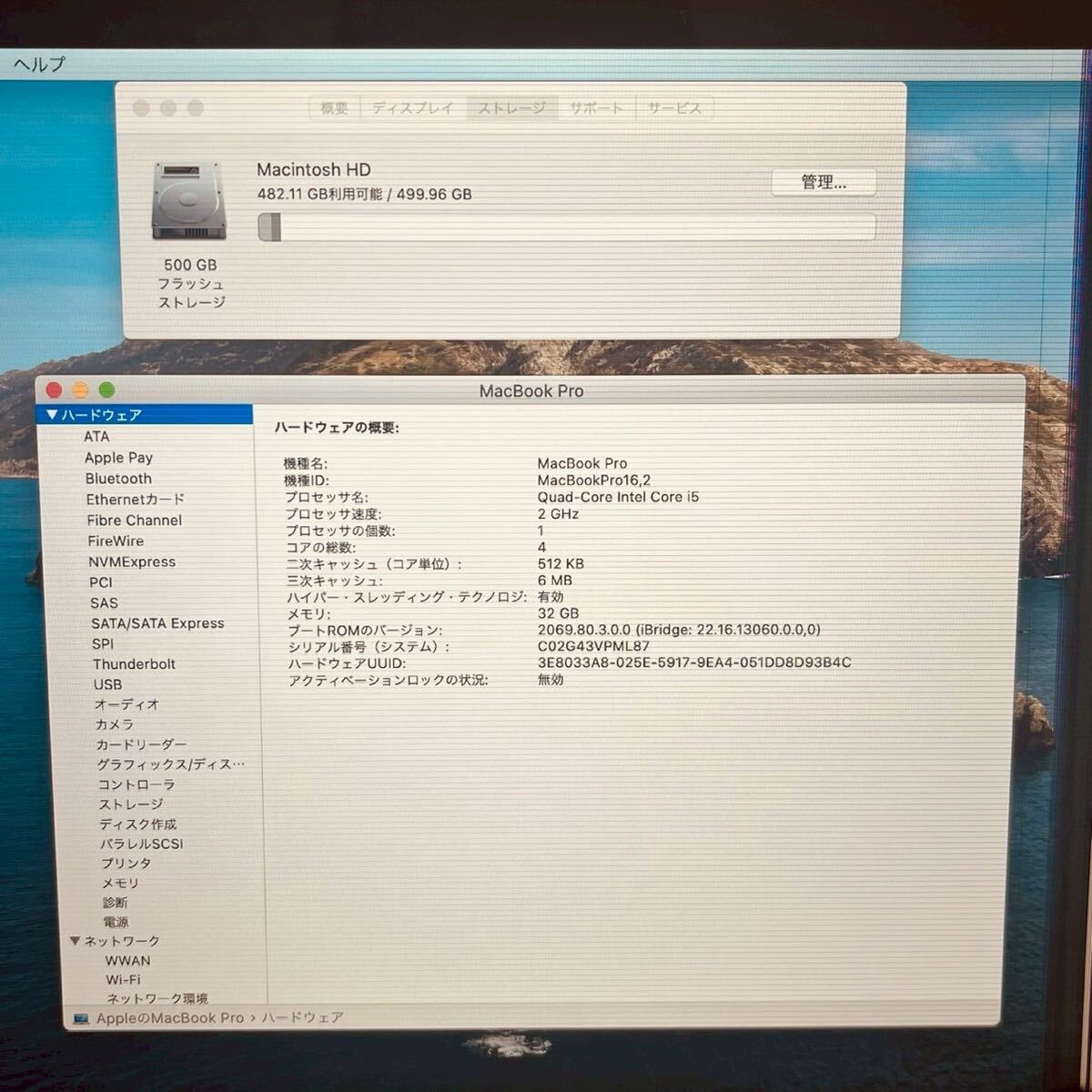This screenshot has width=1092, height=1092.
Task: Click the computer icon in the path bar
Action: pyautogui.click(x=82, y=1018)
